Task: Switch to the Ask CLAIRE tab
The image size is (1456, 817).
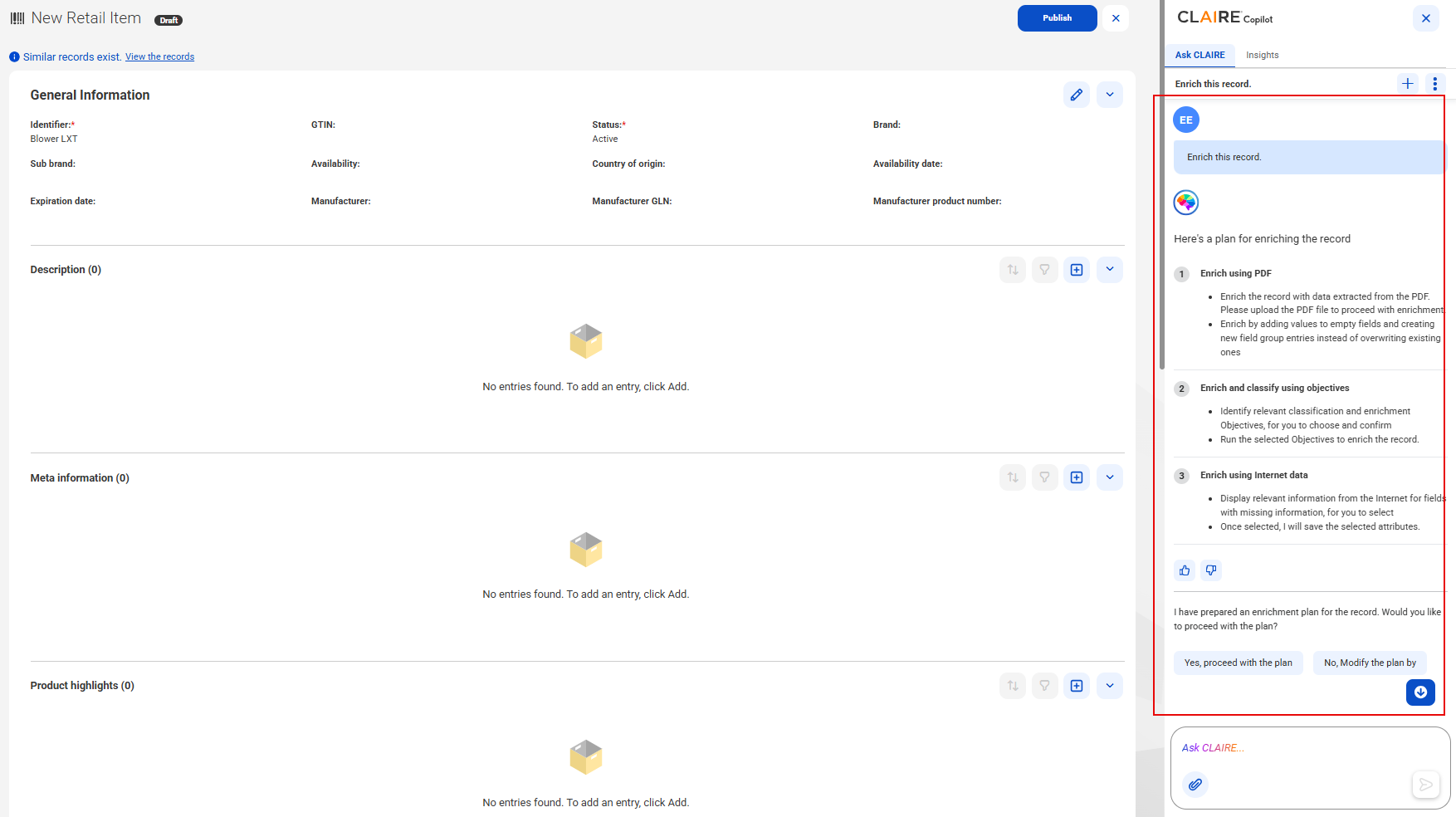Action: pos(1199,55)
